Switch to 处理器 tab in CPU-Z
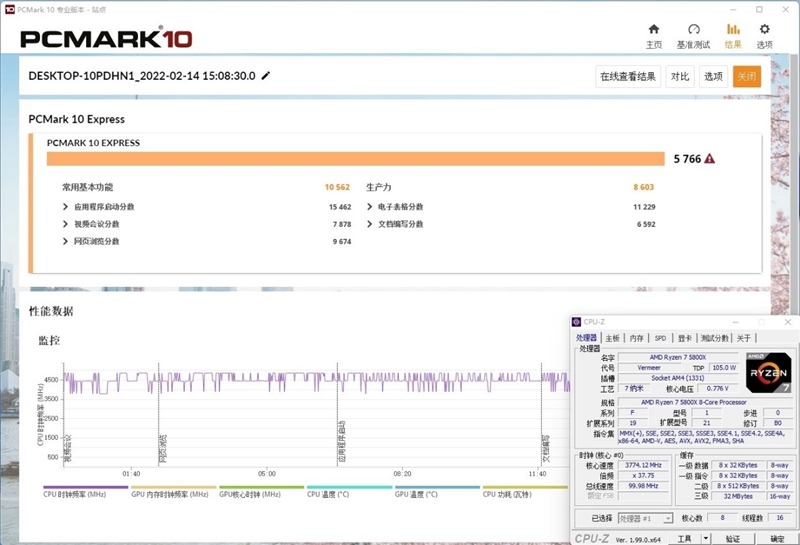 click(x=586, y=338)
